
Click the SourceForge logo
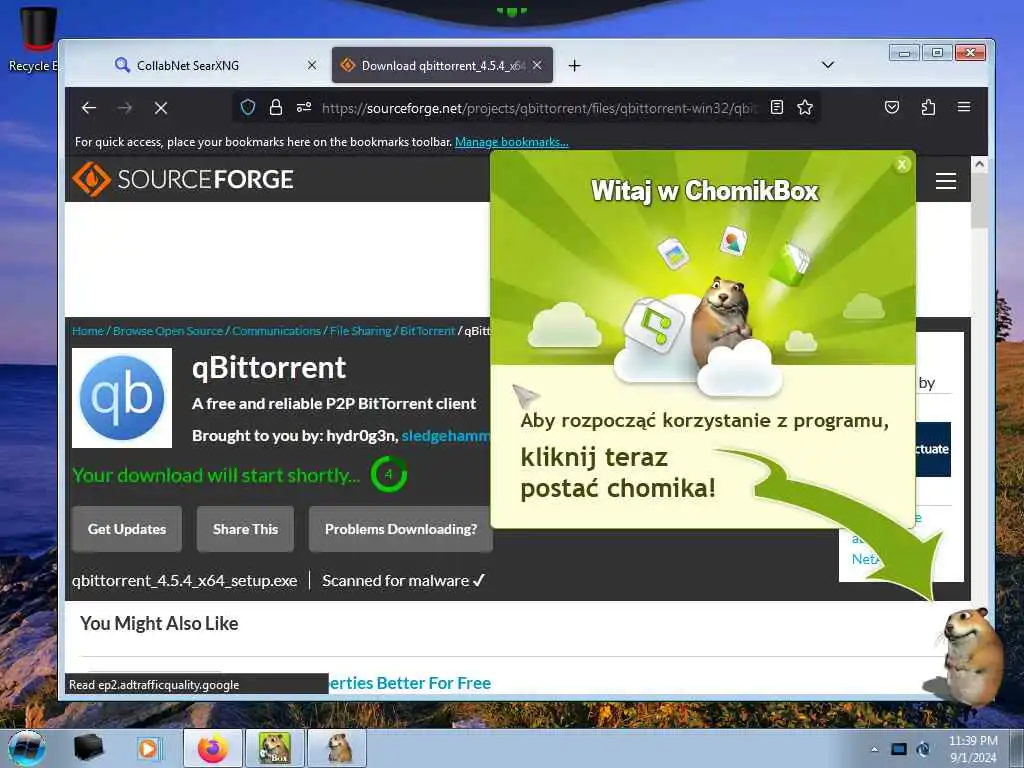(183, 179)
